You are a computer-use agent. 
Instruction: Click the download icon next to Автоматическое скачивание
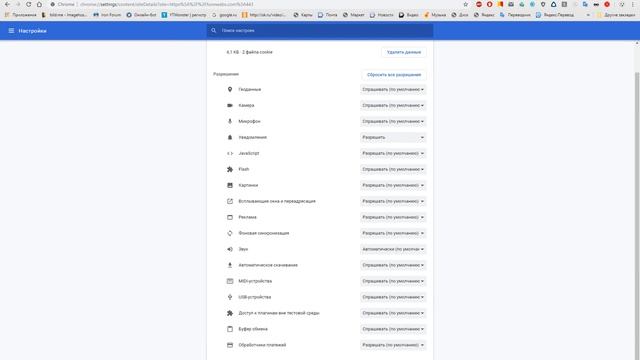(x=230, y=265)
